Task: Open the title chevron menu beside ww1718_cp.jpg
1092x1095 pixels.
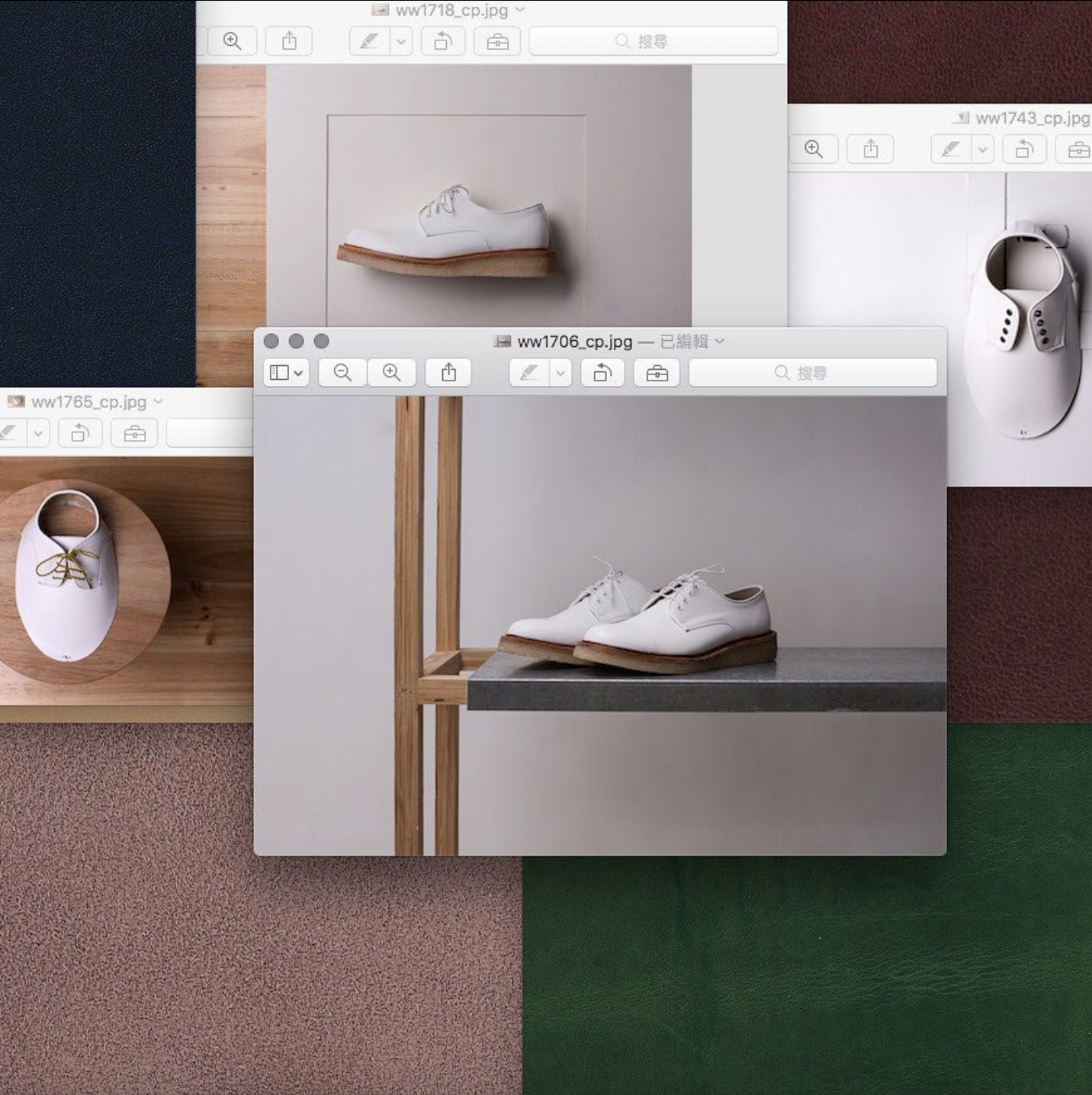Action: tap(520, 10)
